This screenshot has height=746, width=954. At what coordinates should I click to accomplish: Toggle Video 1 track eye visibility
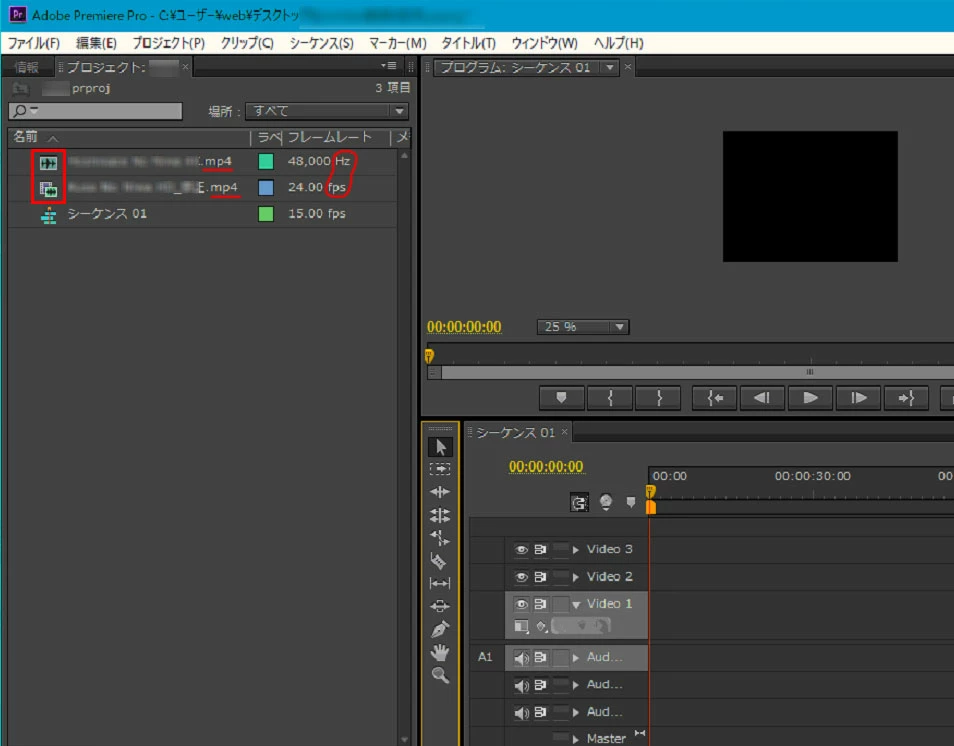click(x=521, y=604)
